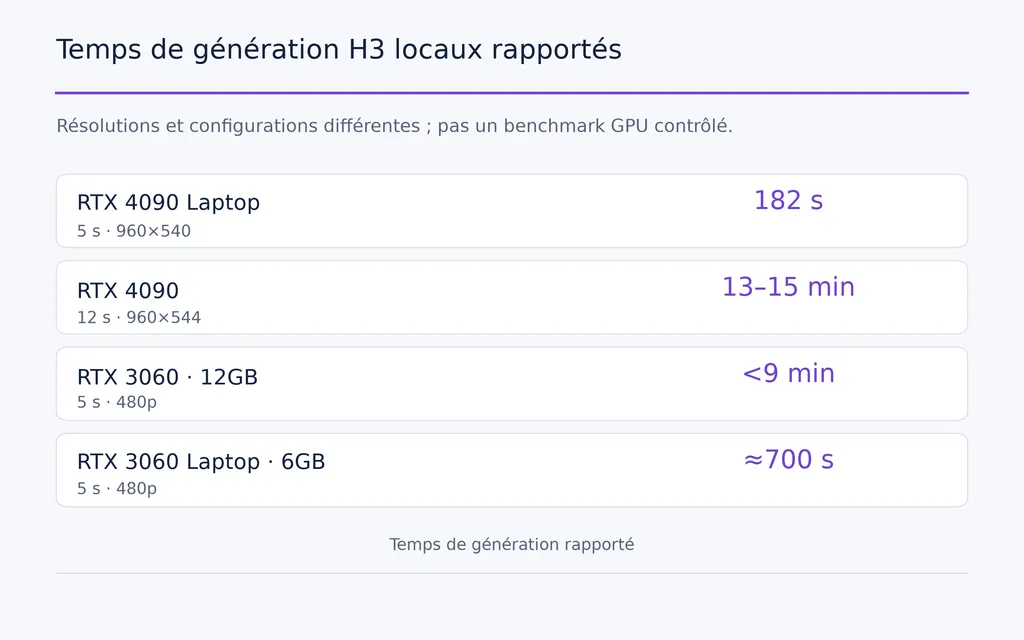Screen dimensions: 1024x640
Task: Click the '5 s · 960×540' detail text
Action: [x=134, y=231]
